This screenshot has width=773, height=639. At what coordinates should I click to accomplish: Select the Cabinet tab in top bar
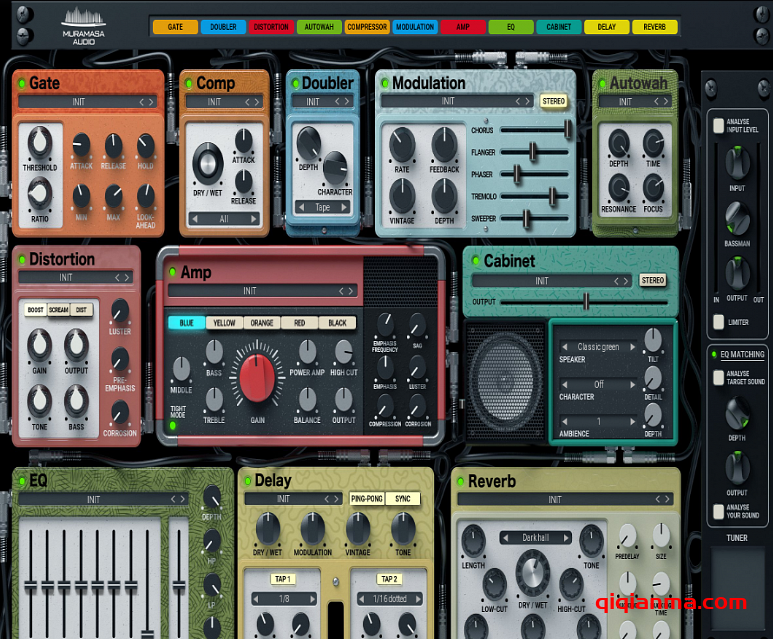point(560,27)
